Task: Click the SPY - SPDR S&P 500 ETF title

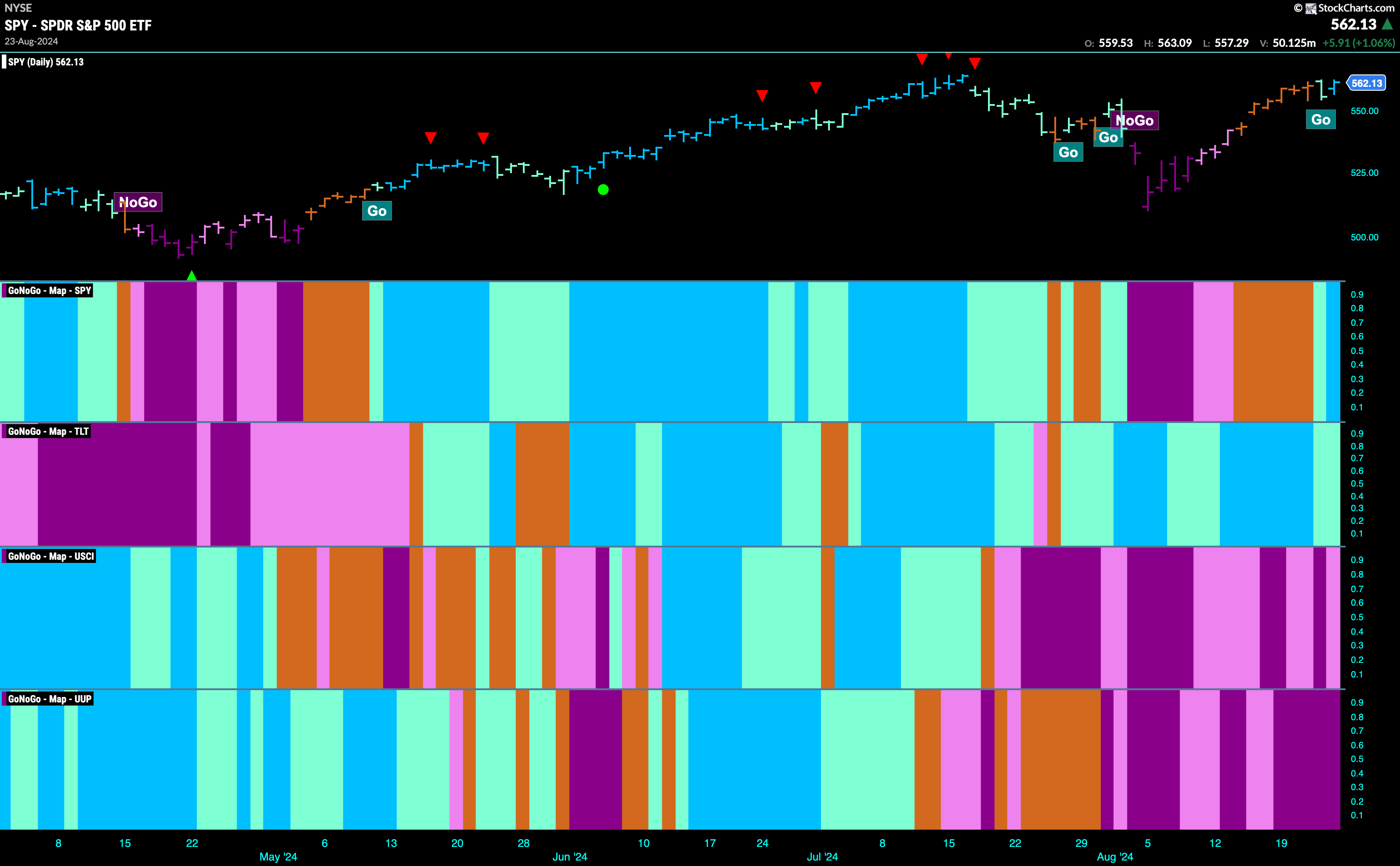Action: click(79, 25)
